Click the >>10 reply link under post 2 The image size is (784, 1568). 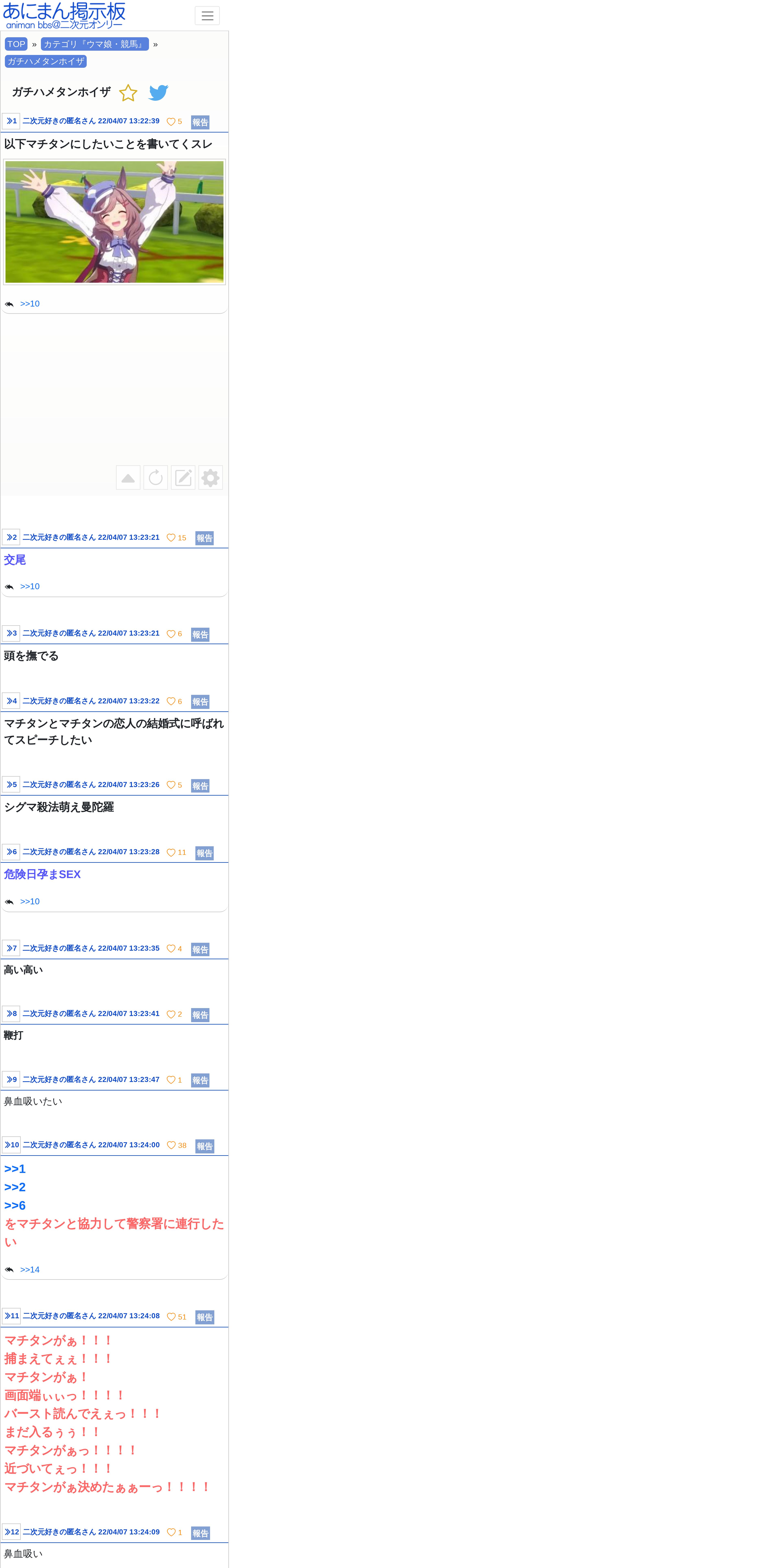tap(30, 586)
